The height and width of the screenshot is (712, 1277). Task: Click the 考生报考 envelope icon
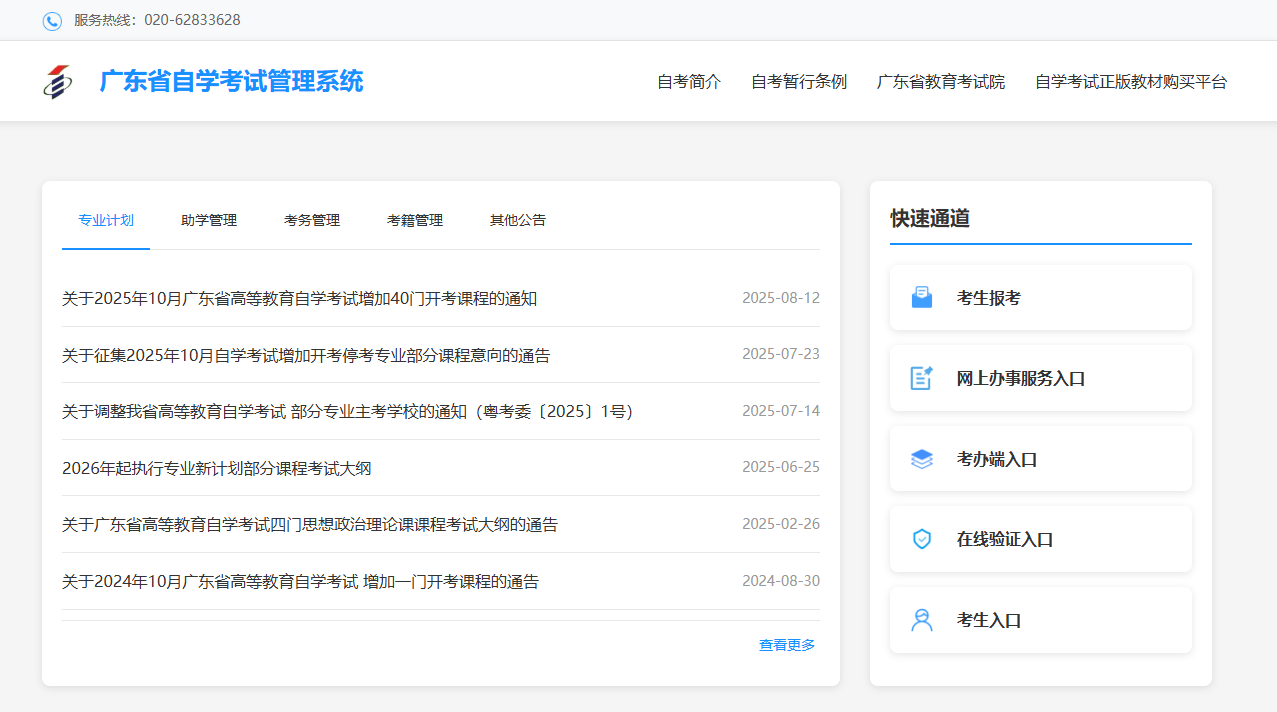pos(921,298)
